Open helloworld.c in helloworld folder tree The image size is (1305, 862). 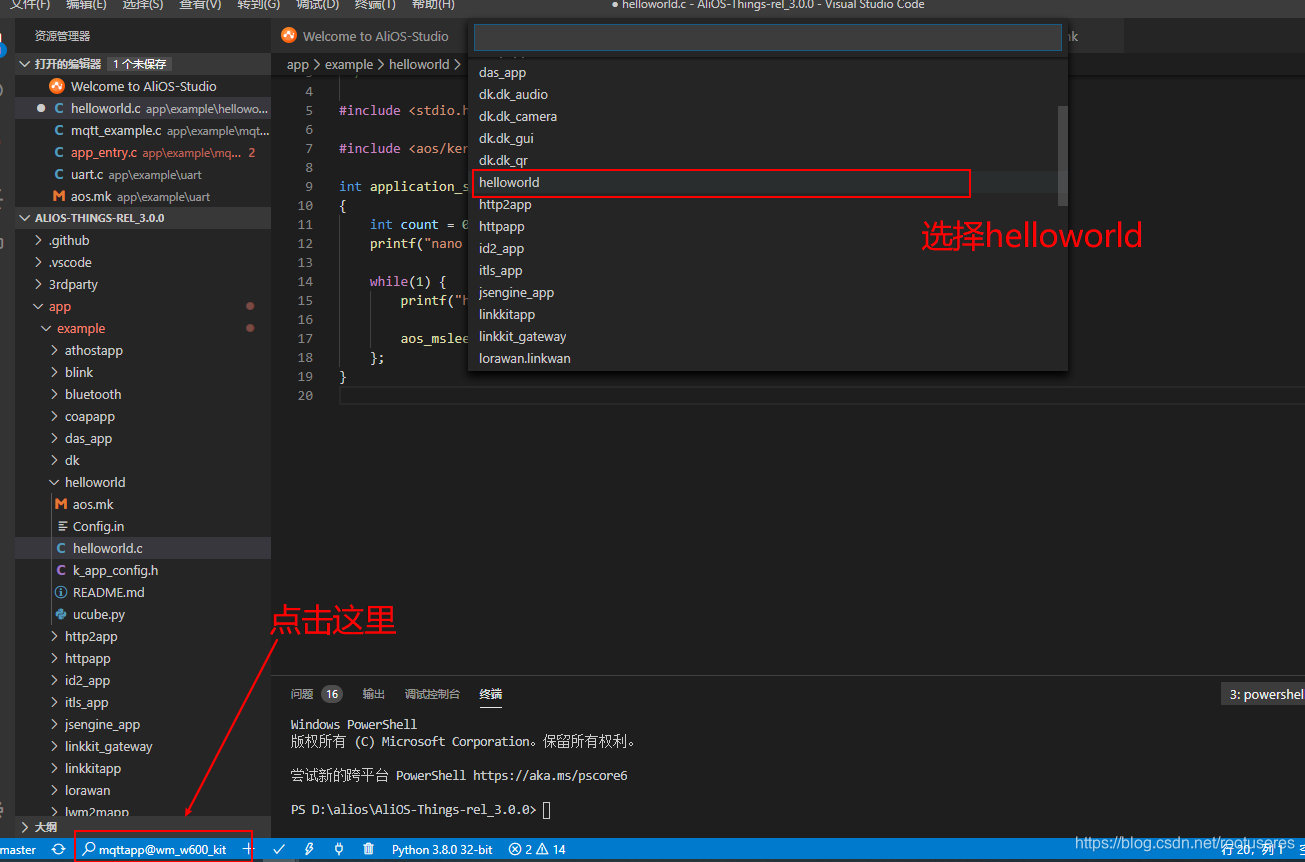143,548
